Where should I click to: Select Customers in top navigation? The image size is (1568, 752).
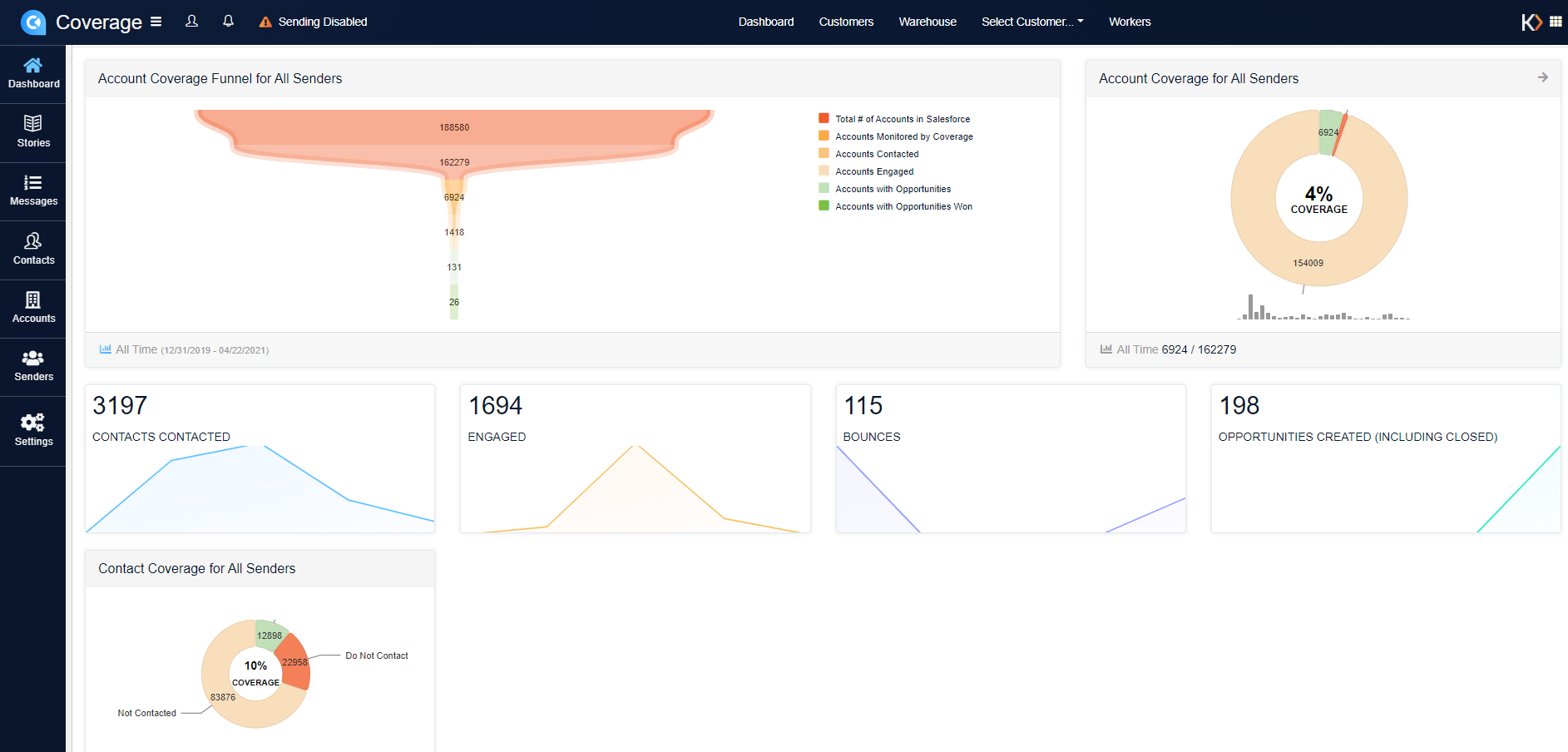[x=846, y=22]
